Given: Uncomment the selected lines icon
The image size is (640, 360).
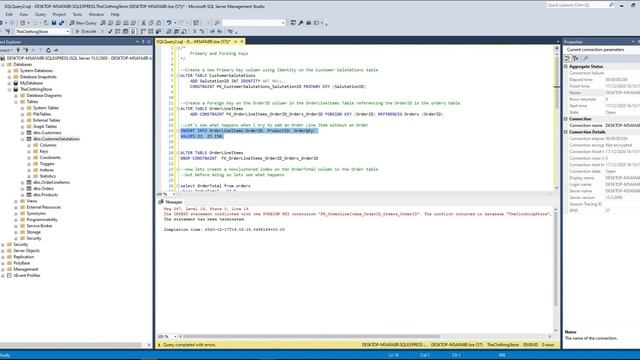Looking at the screenshot, I should pyautogui.click(x=202, y=31).
